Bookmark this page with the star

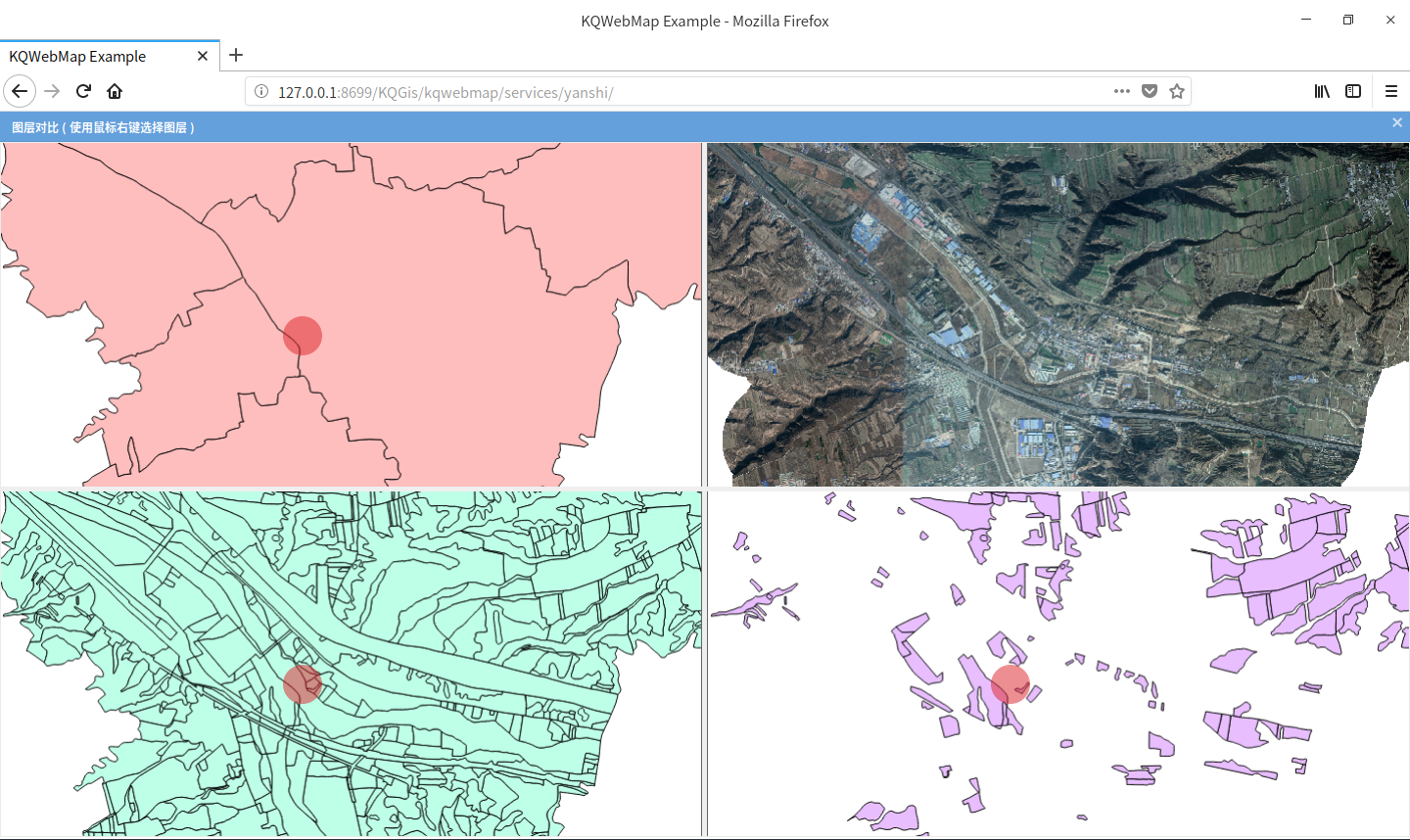pos(1177,91)
